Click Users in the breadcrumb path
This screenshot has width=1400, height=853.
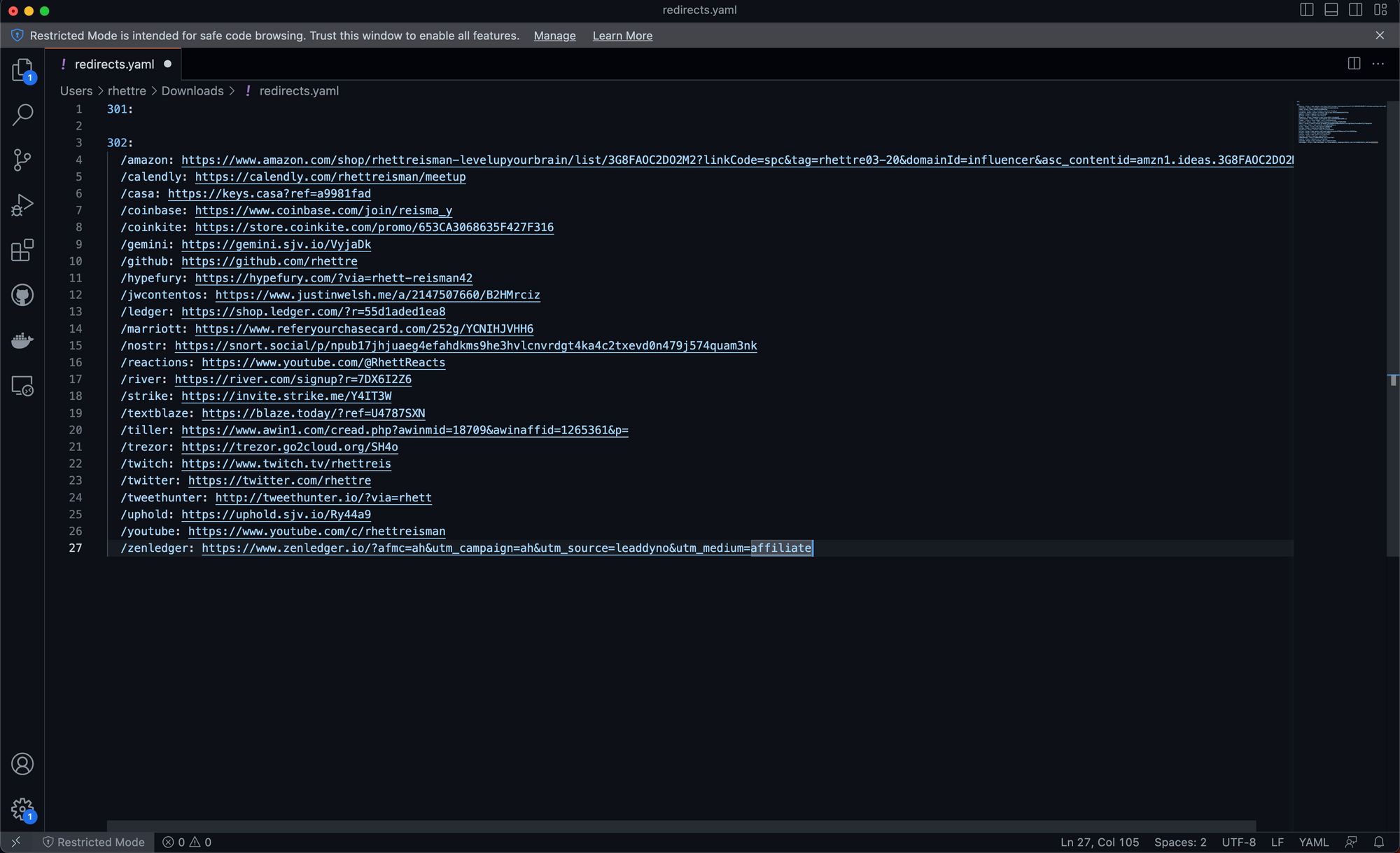[x=76, y=91]
